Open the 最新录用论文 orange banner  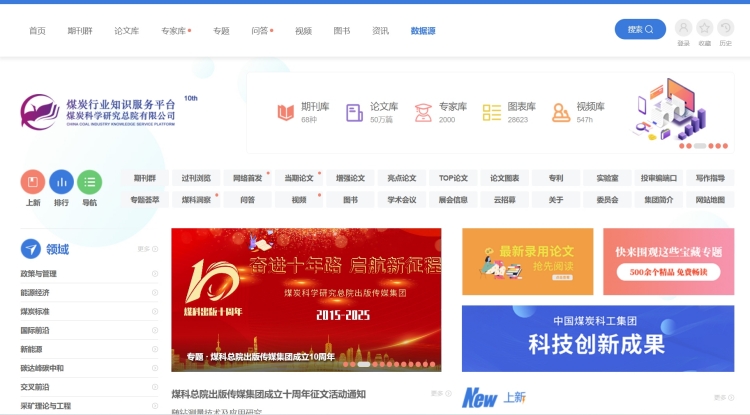pyautogui.click(x=526, y=261)
